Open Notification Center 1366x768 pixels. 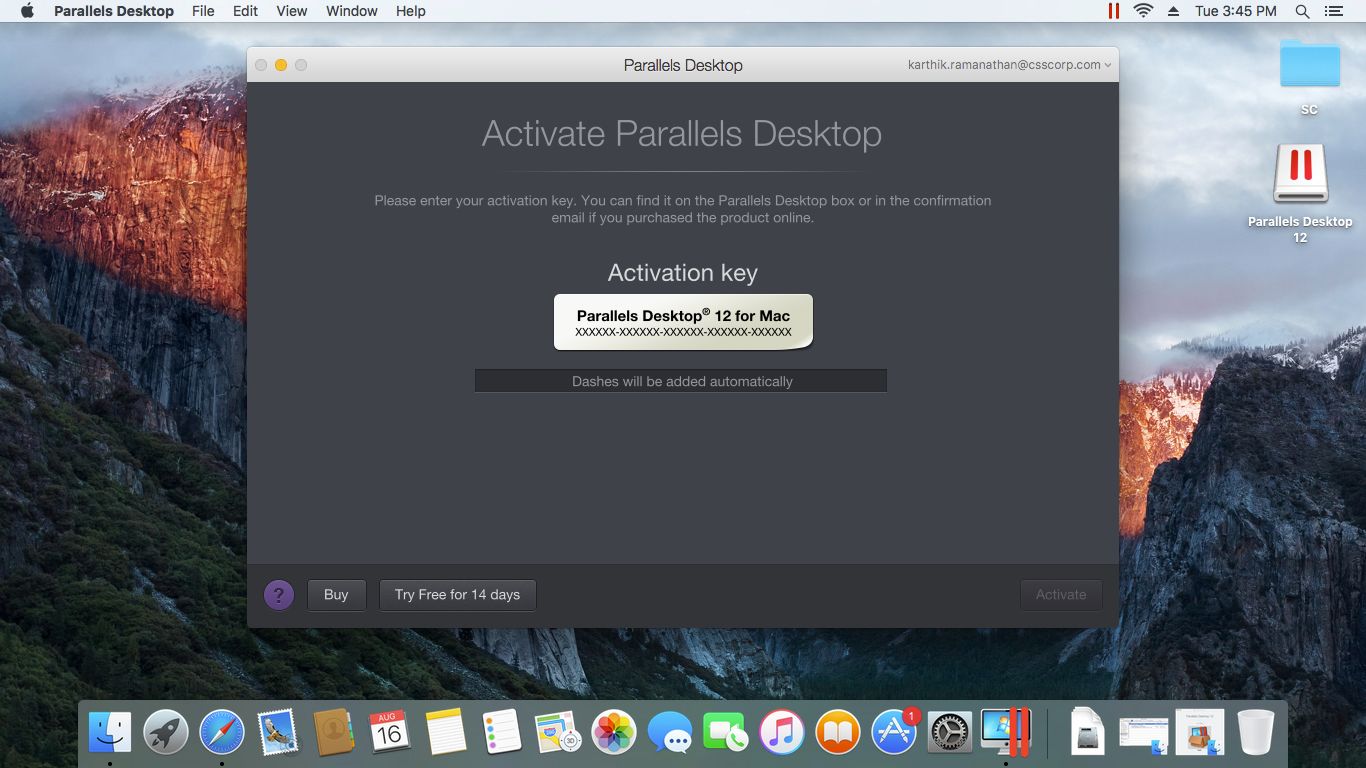point(1333,11)
